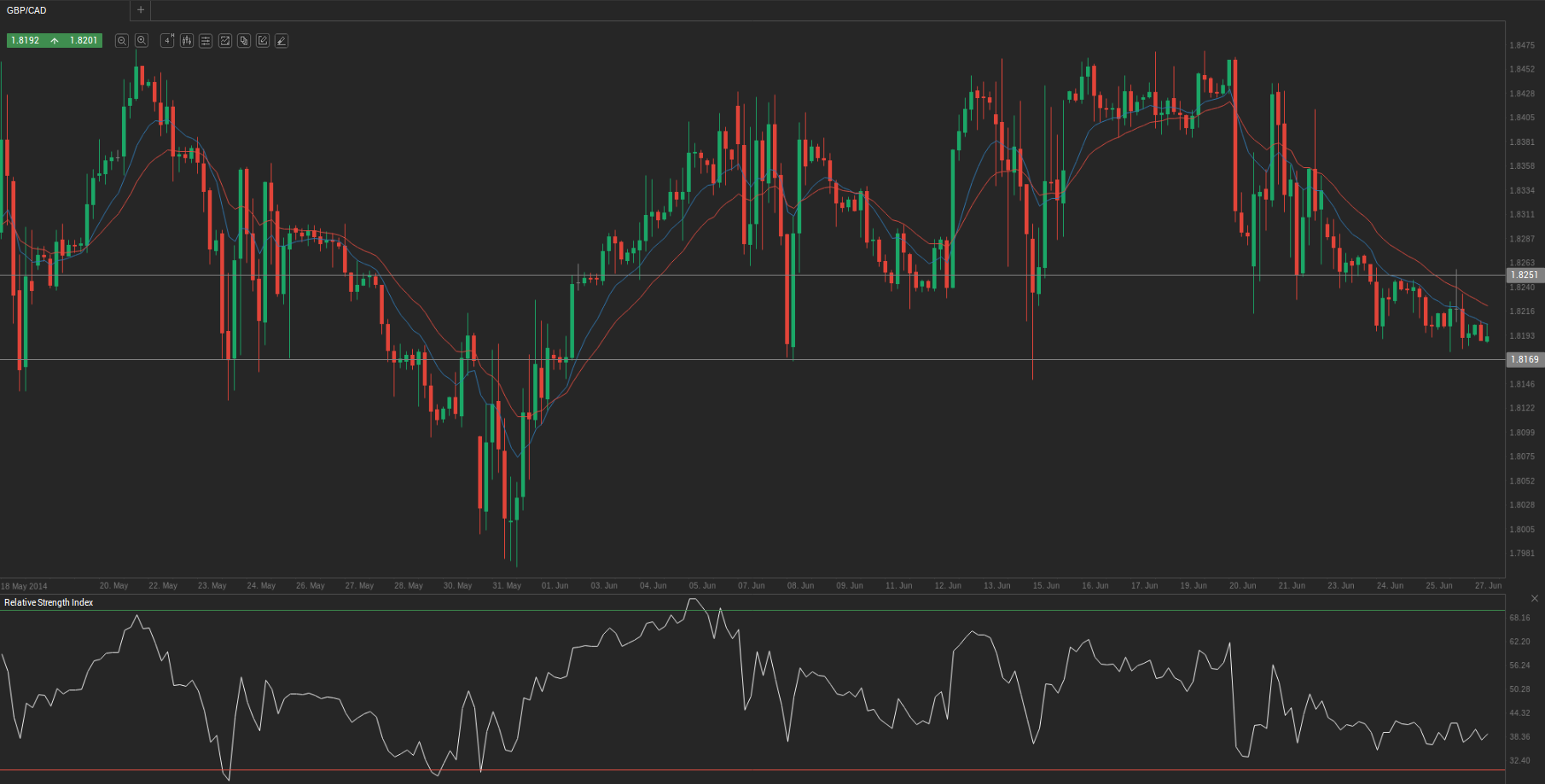Select the 1.8251 price level marker
Viewport: 1545px width, 784px height.
(1525, 276)
